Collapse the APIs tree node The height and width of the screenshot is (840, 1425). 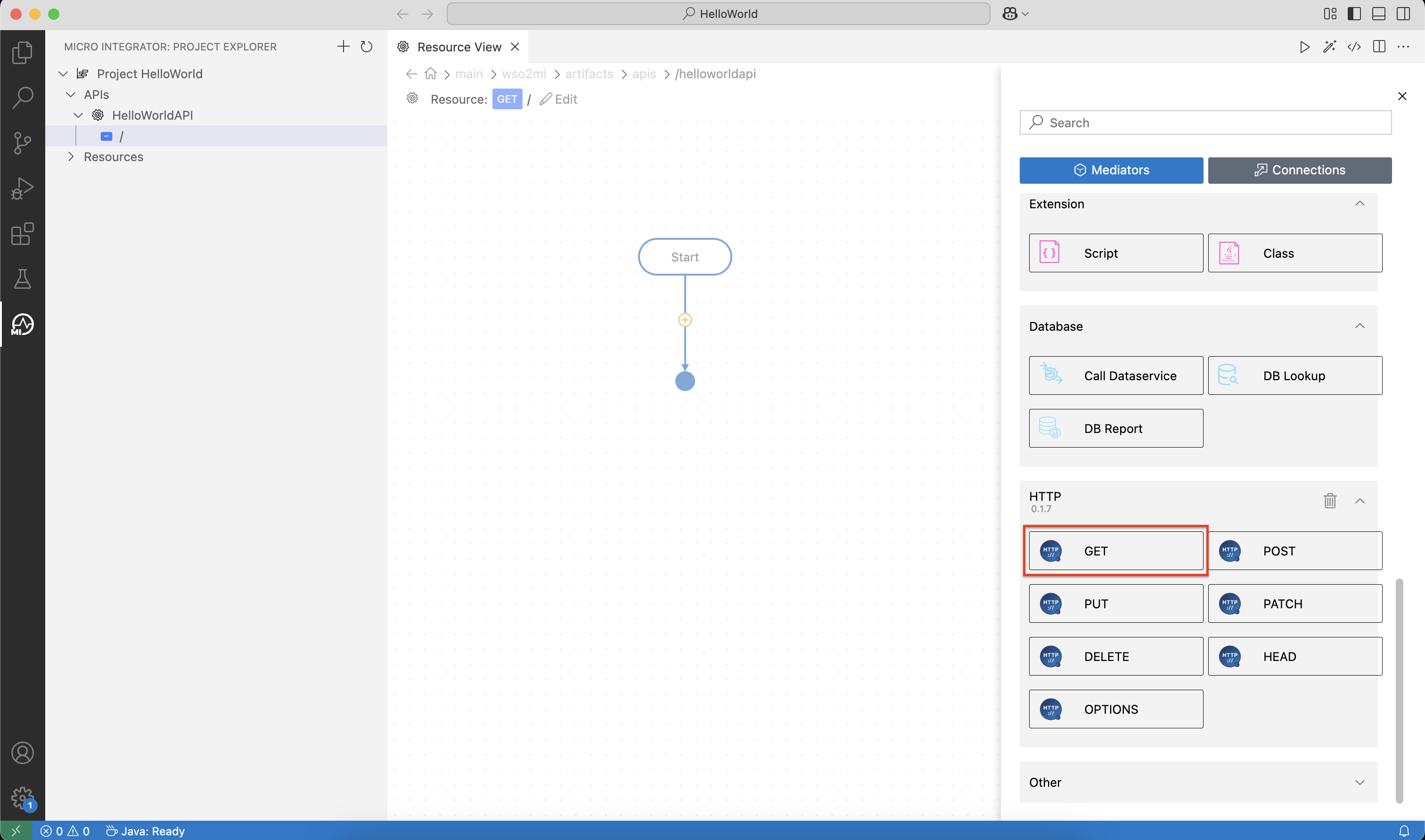click(x=71, y=95)
